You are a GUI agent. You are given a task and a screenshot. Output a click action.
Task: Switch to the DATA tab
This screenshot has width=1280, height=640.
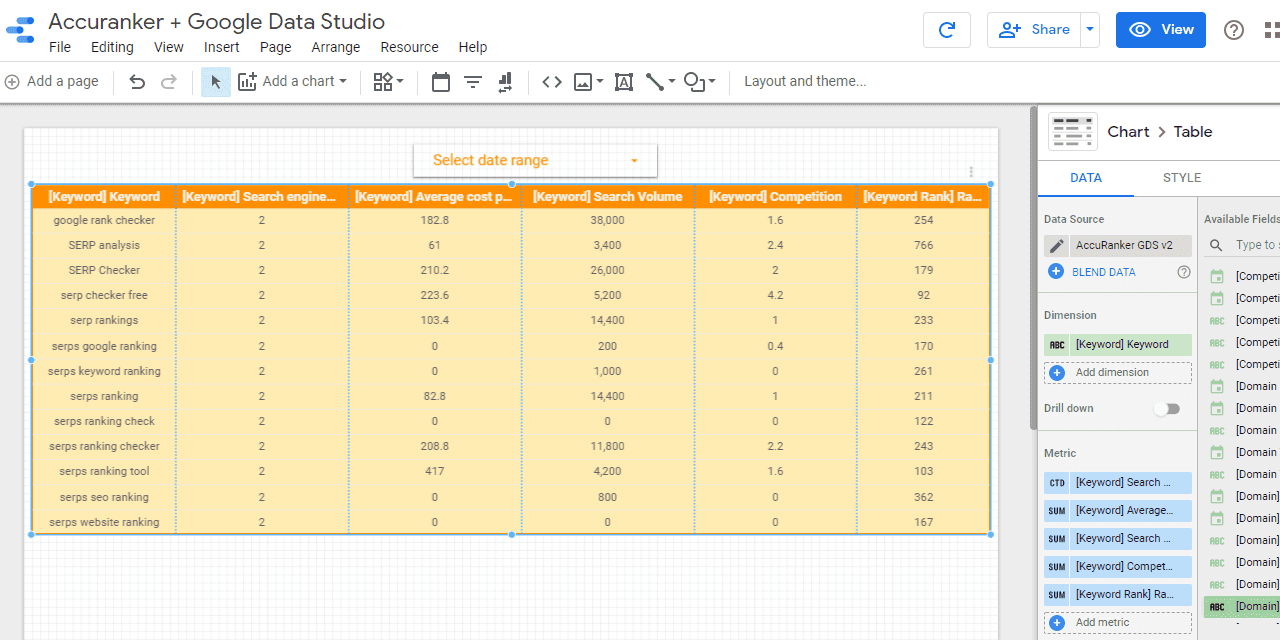pyautogui.click(x=1086, y=178)
